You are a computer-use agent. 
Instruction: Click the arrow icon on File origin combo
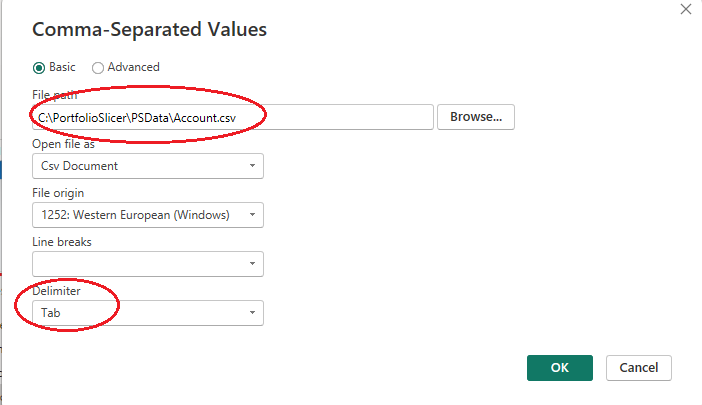pyautogui.click(x=252, y=215)
